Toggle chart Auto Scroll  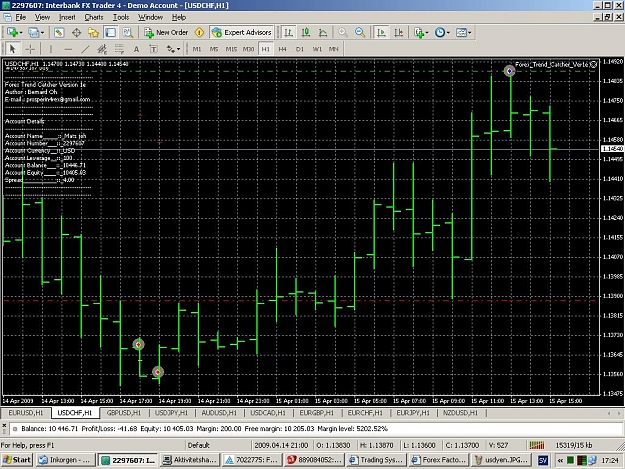coord(381,33)
